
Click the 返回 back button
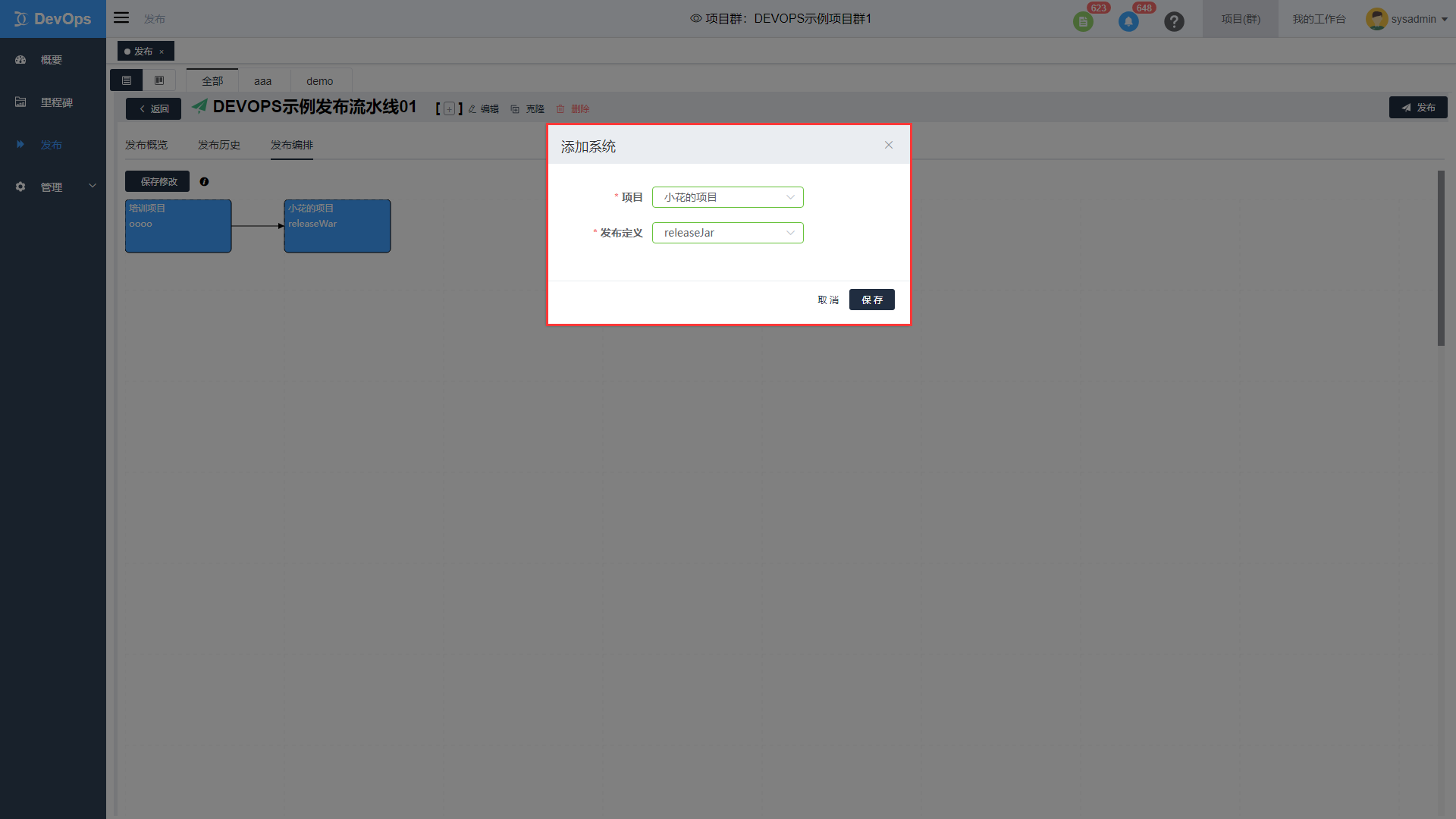[153, 108]
